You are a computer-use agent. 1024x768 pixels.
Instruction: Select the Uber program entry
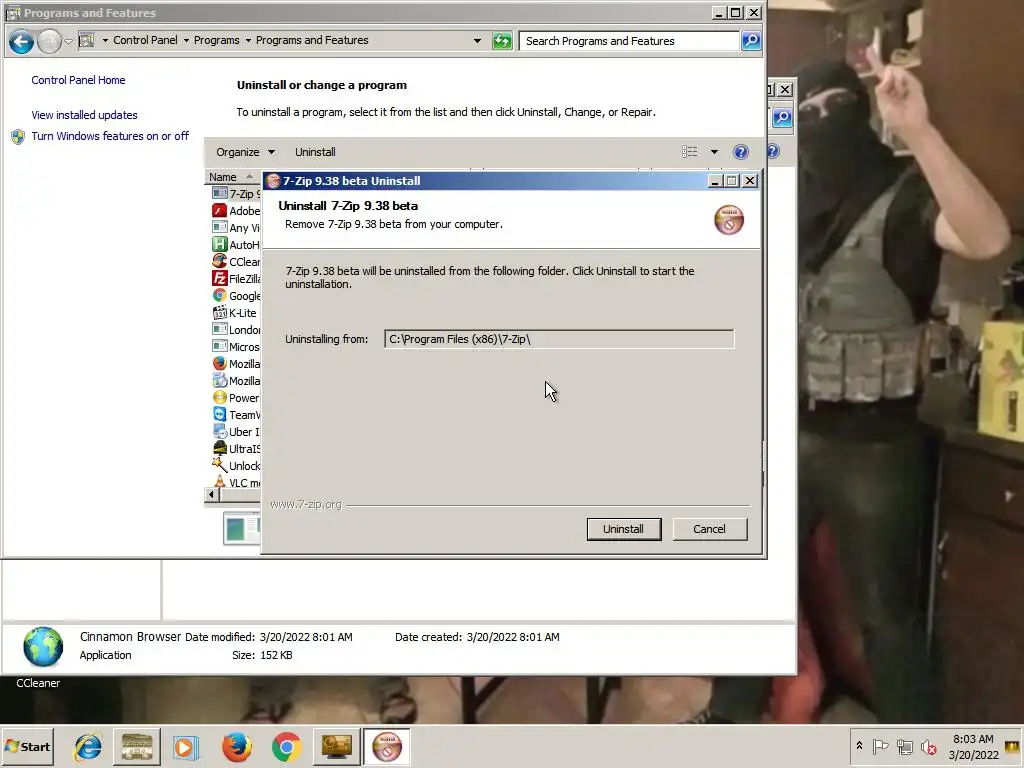pos(236,431)
